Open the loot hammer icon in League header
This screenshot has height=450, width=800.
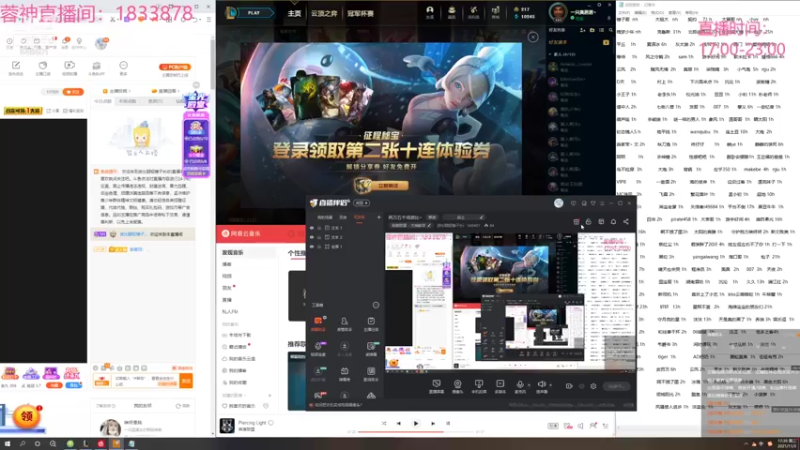pos(473,11)
